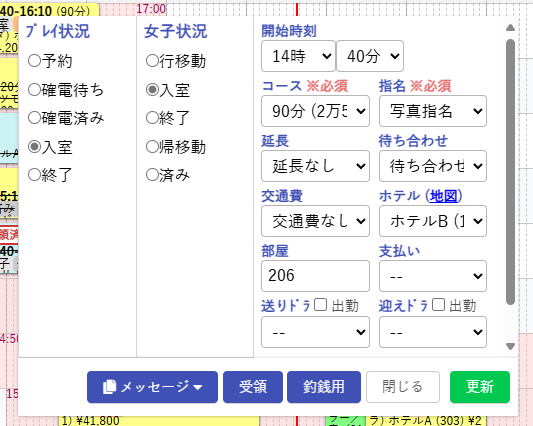Click the 地図 link next to ホテル

[x=444, y=196]
